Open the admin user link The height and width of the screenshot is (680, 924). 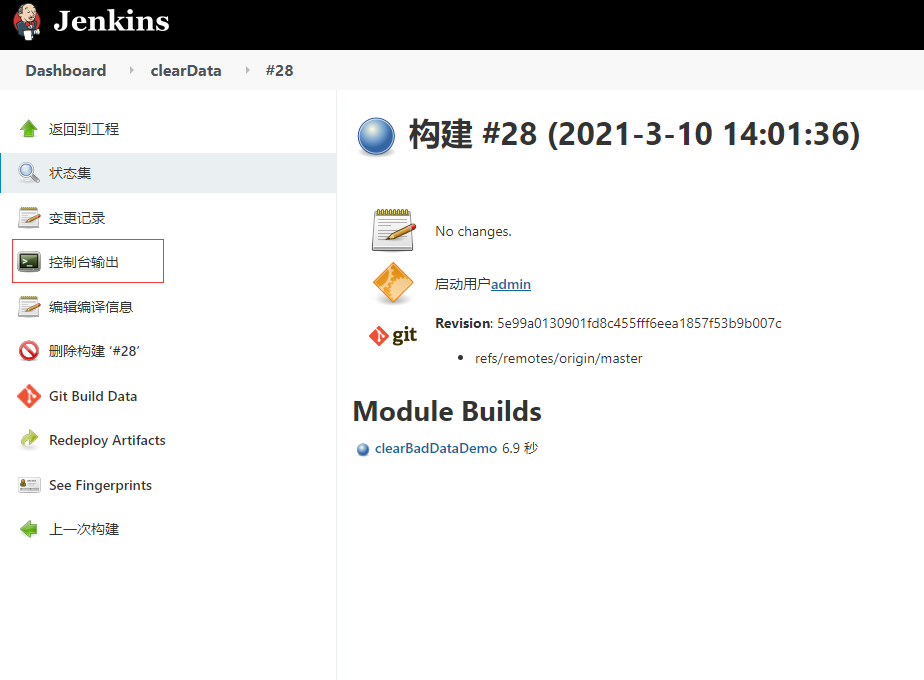[x=511, y=284]
